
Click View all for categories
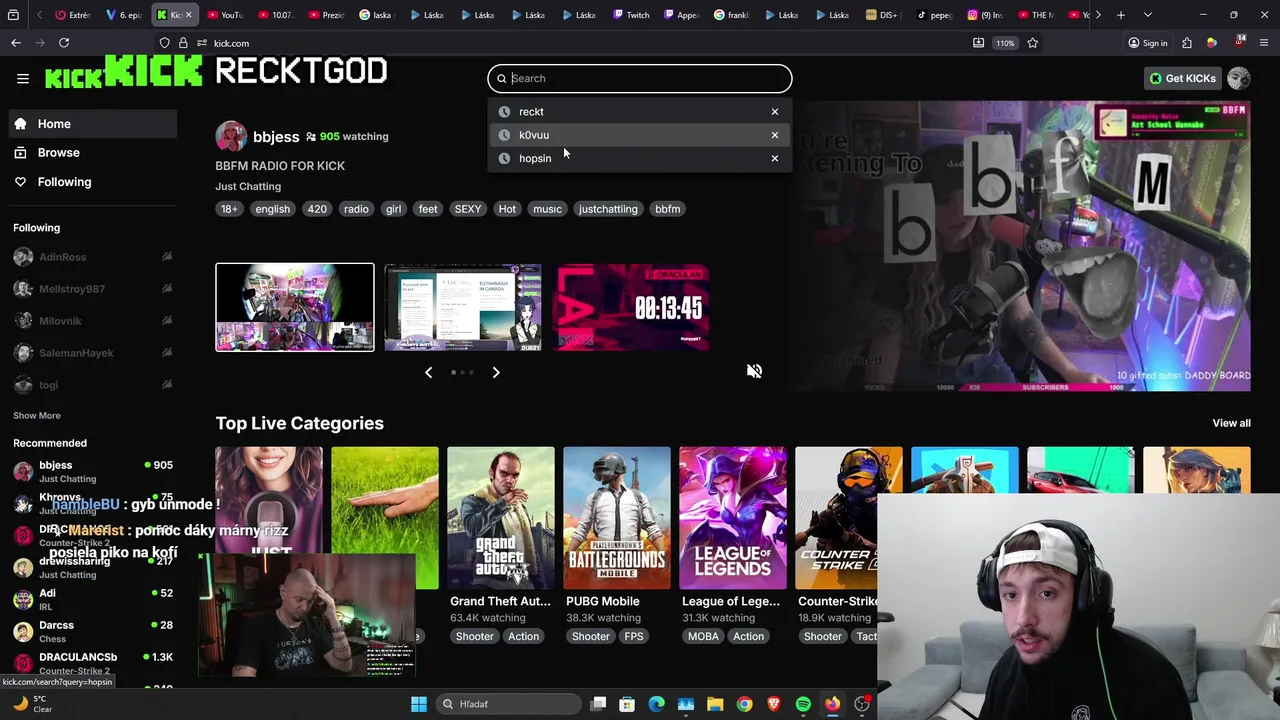click(x=1231, y=423)
